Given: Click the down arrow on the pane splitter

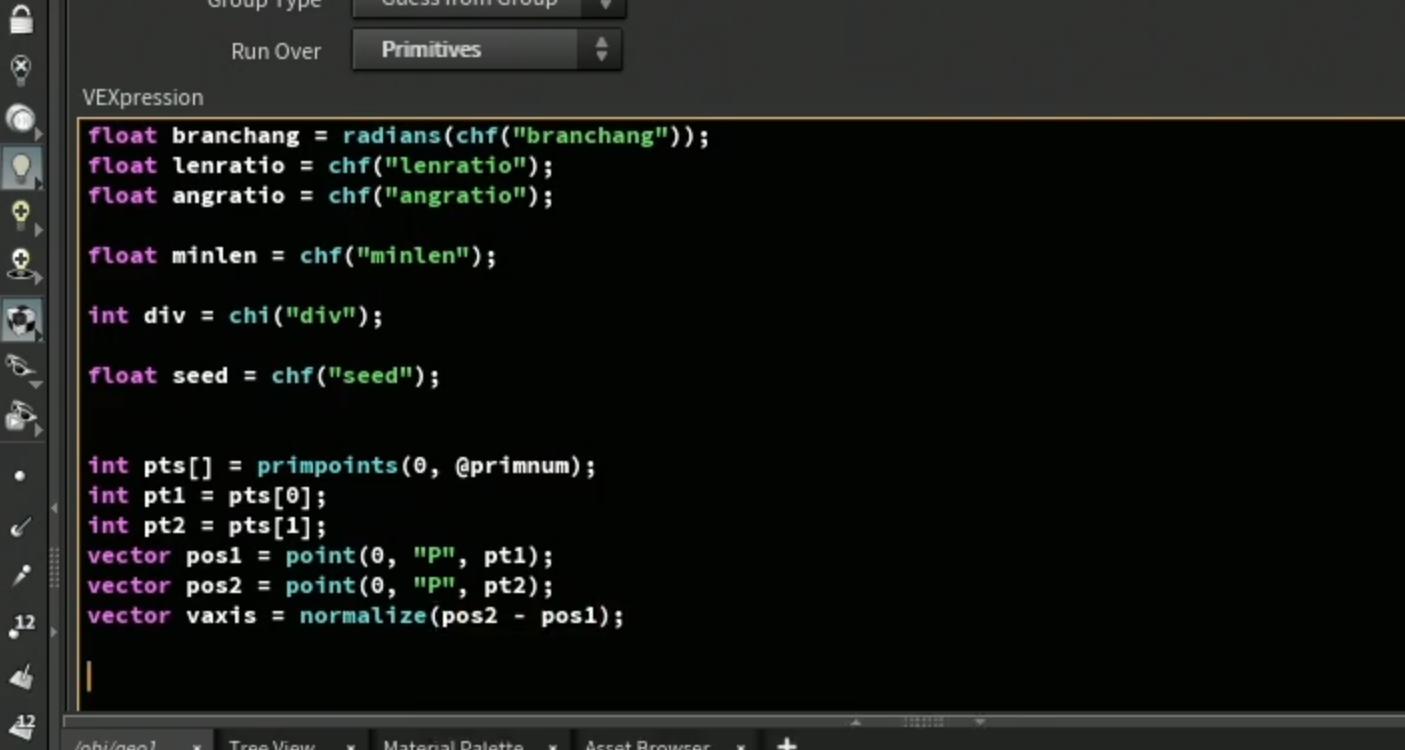Looking at the screenshot, I should click(980, 721).
